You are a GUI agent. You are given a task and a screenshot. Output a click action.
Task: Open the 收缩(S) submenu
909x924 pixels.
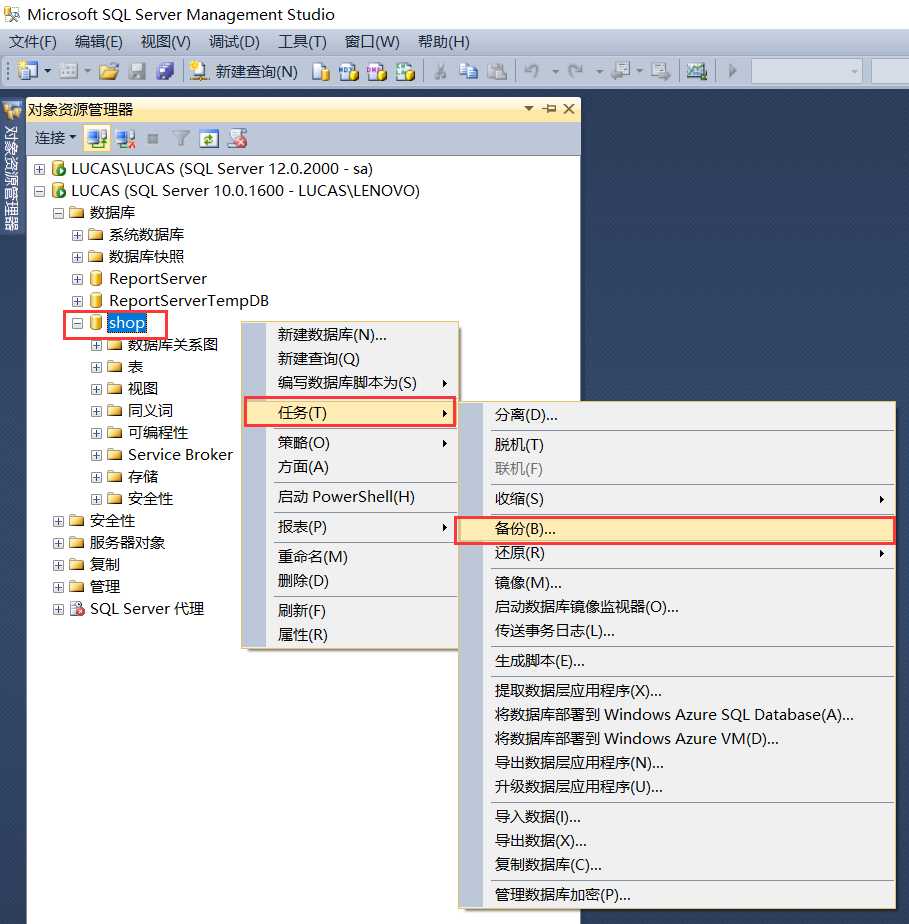coord(677,499)
